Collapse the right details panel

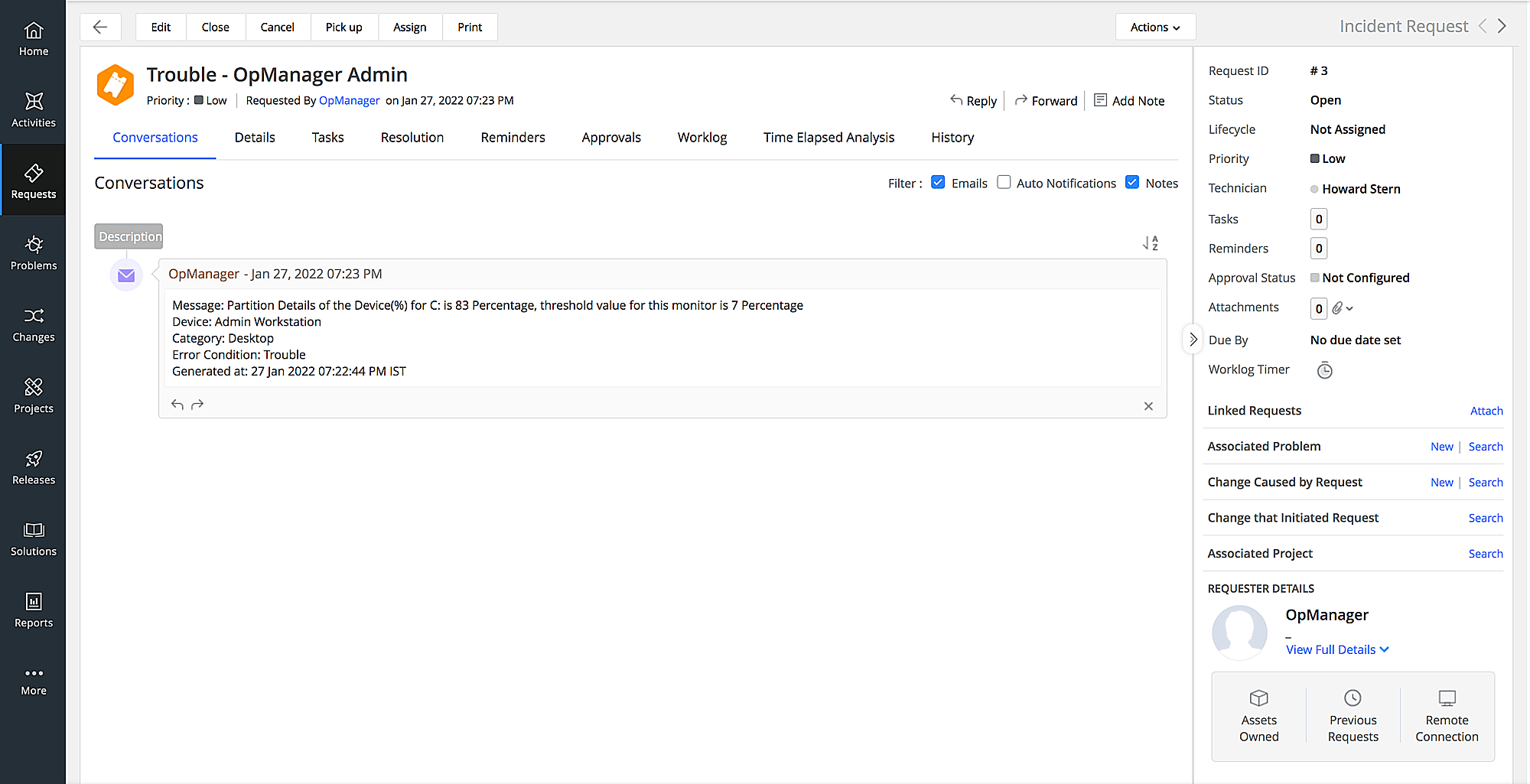tap(1193, 340)
